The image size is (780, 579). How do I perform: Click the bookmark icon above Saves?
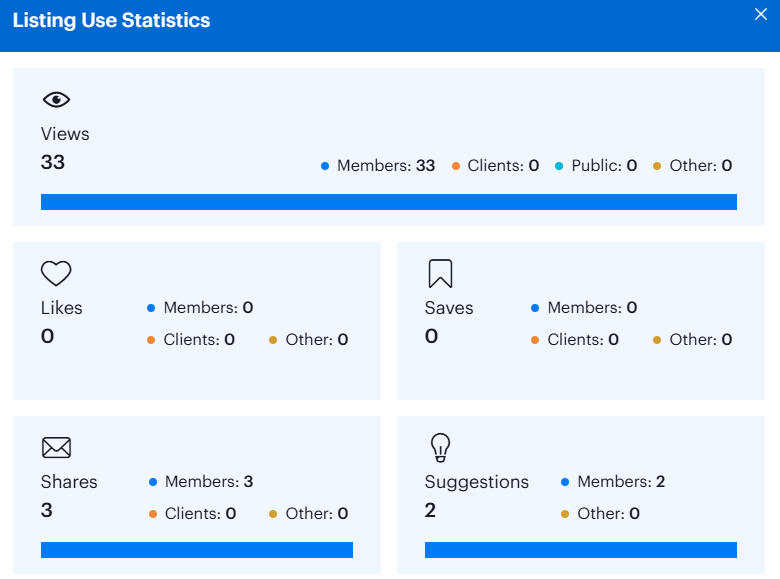440,273
